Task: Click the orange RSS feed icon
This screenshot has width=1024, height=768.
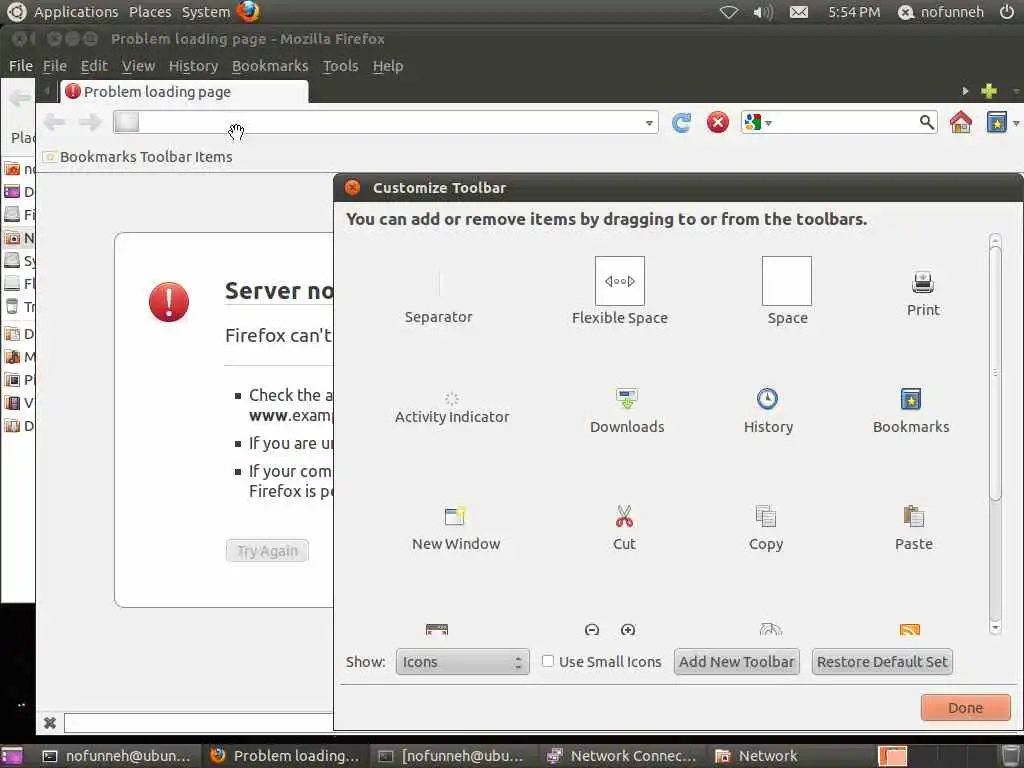Action: 910,630
